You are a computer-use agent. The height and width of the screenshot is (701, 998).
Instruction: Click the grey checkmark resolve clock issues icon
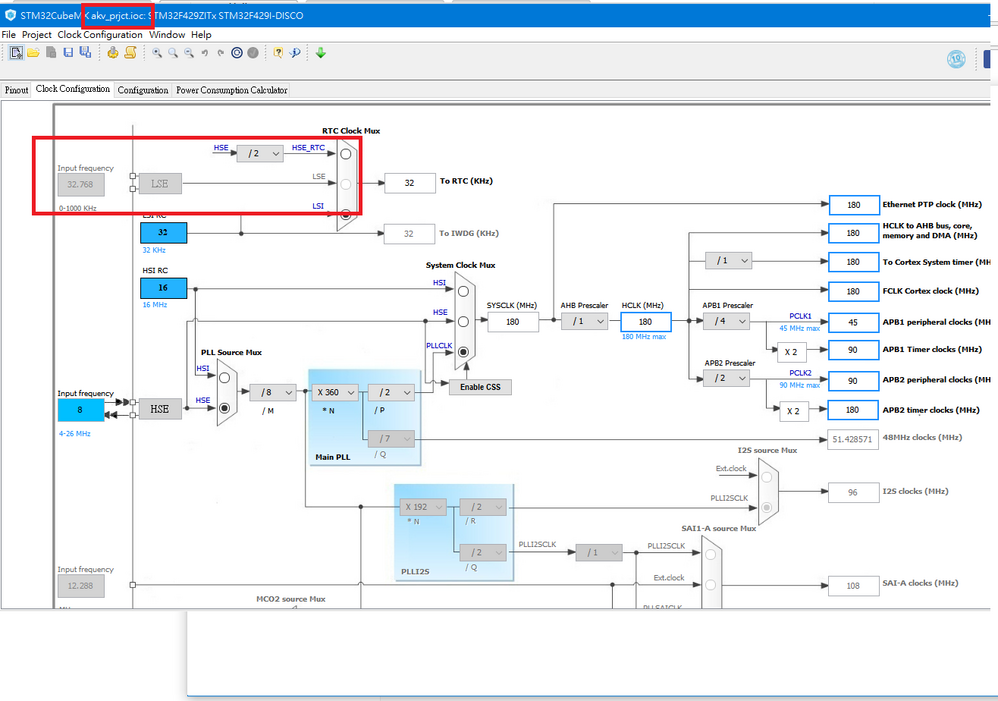(253, 53)
